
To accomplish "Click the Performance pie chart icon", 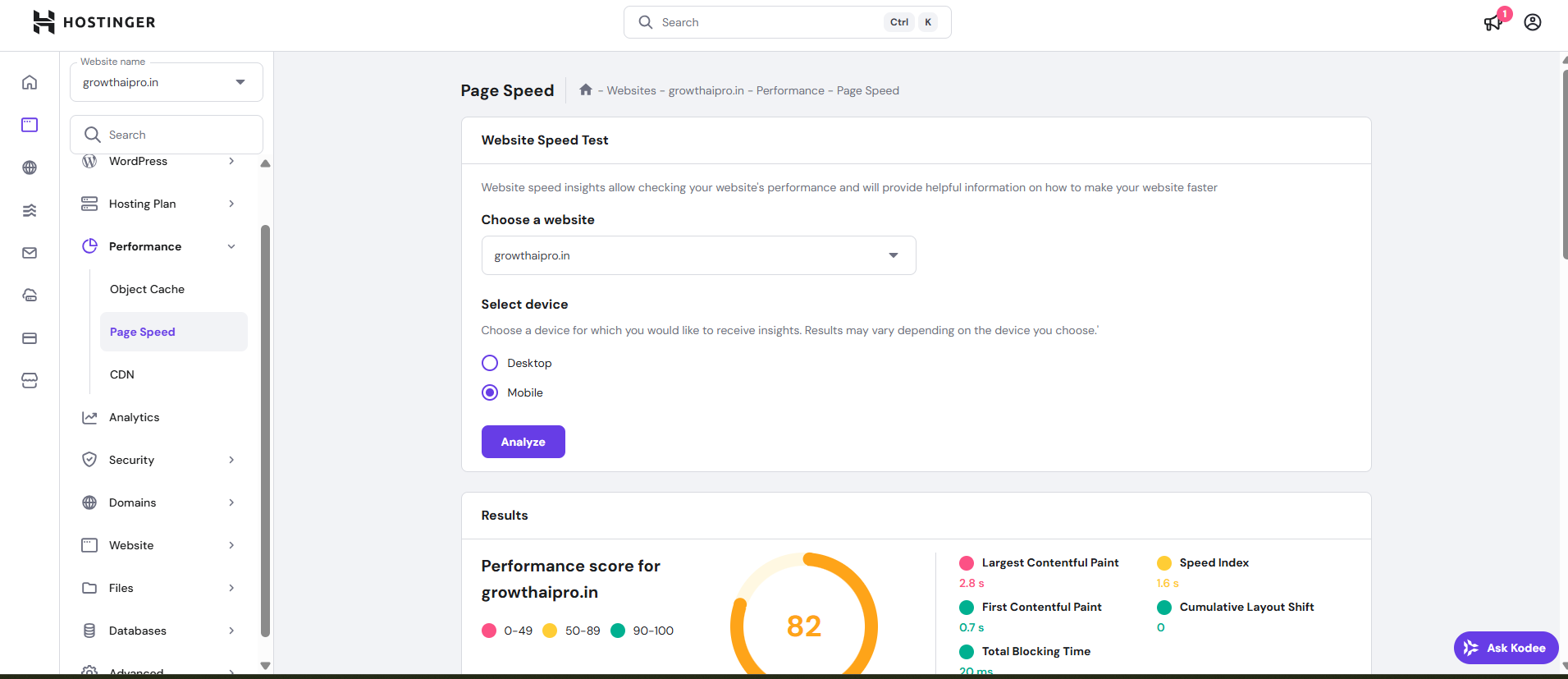I will click(89, 246).
